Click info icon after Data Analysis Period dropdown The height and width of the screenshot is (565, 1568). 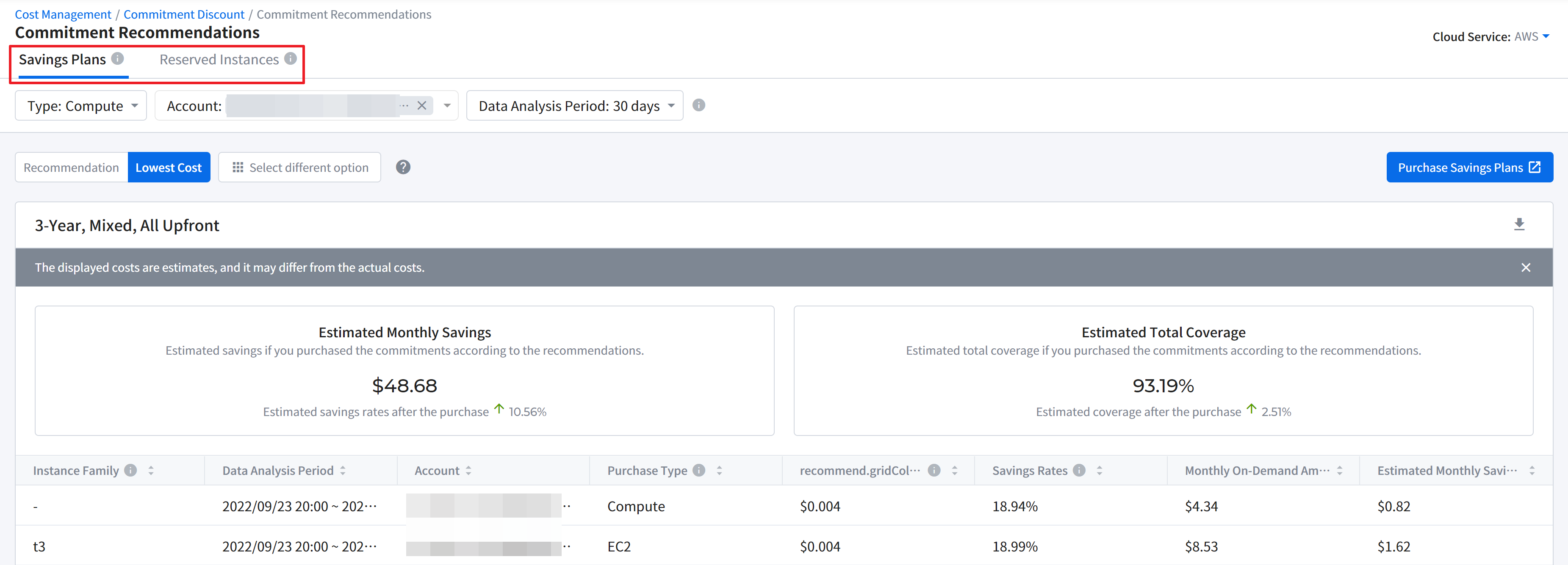coord(699,105)
